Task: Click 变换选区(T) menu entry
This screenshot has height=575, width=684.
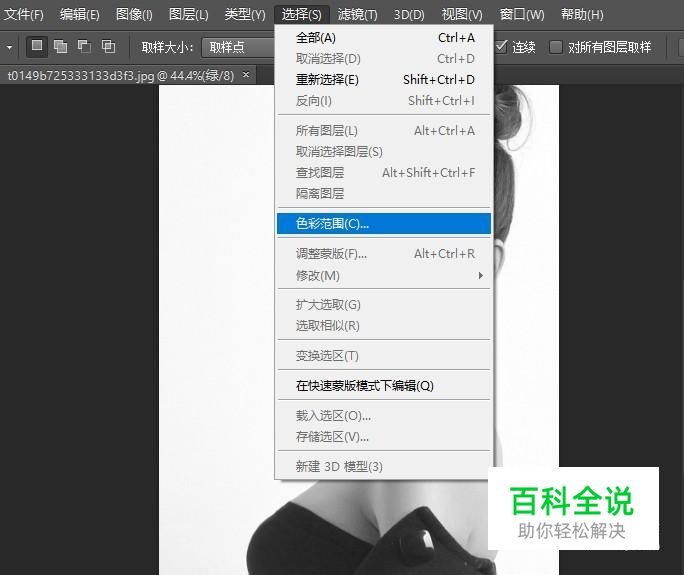Action: [384, 356]
